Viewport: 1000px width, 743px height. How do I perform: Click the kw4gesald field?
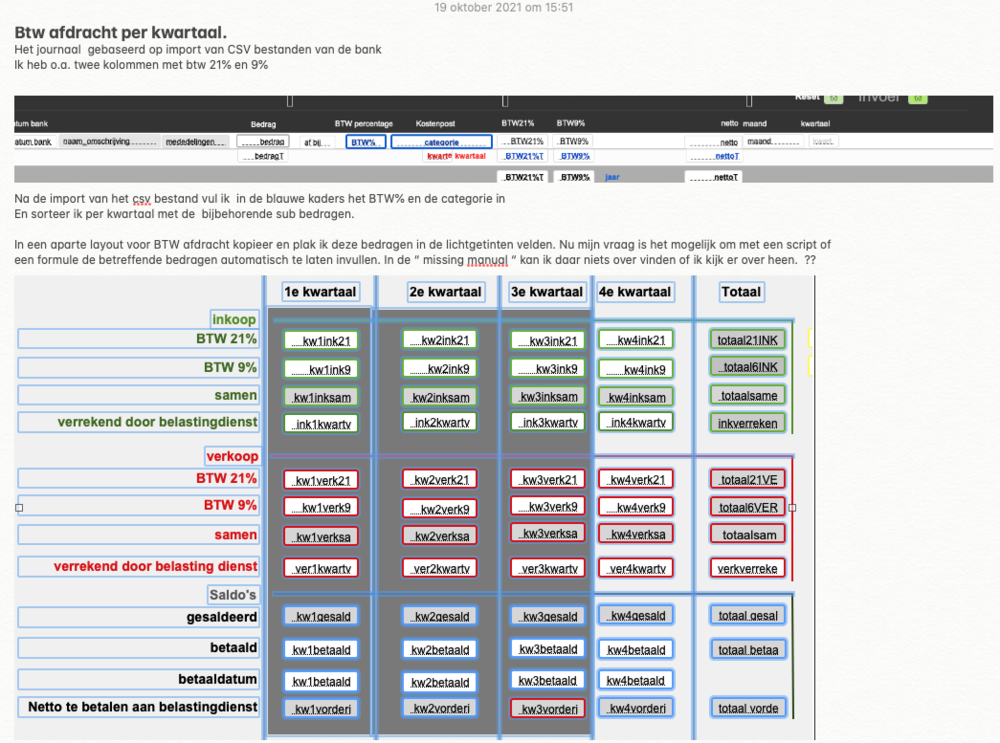click(x=636, y=615)
